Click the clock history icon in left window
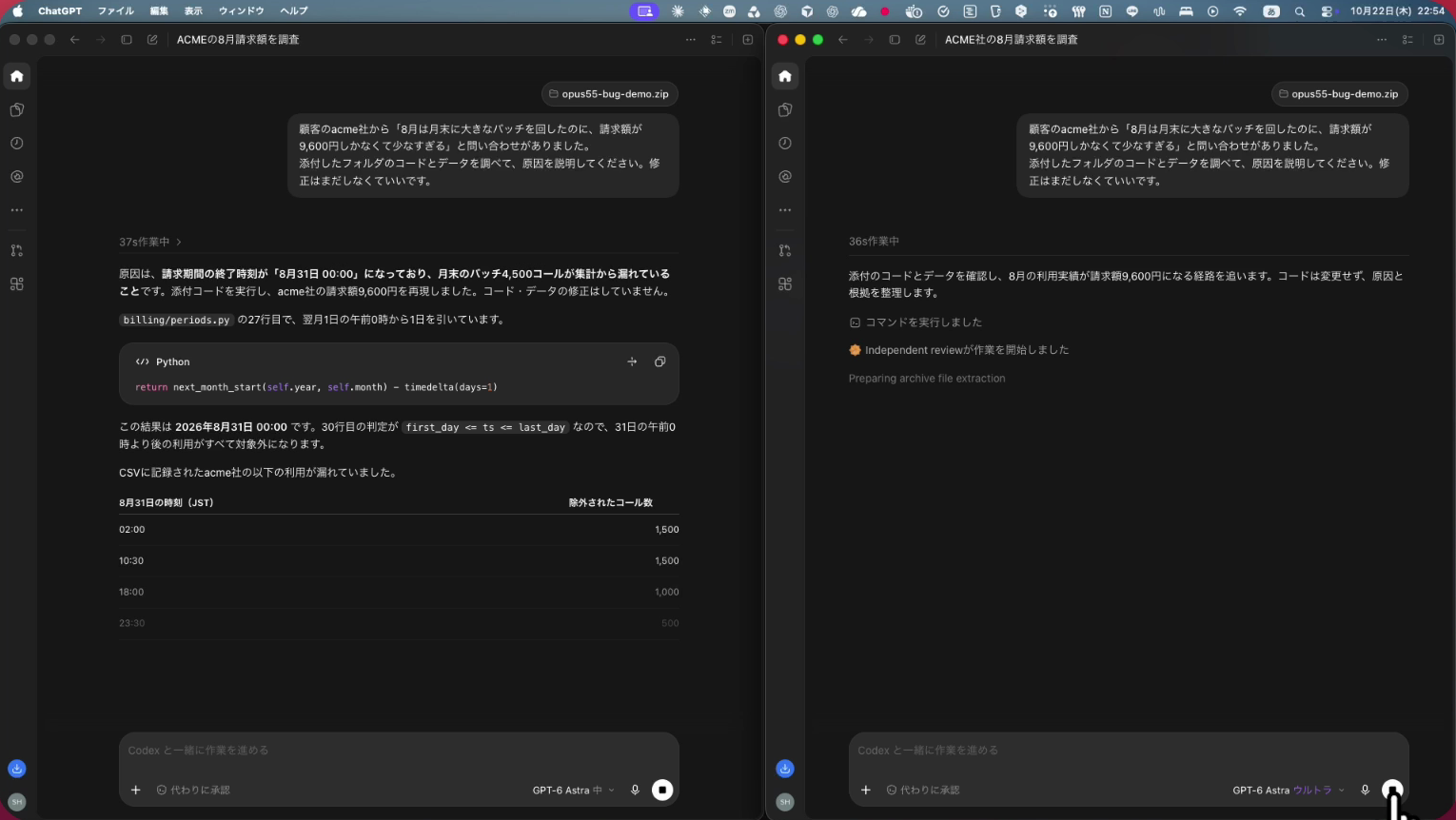Viewport: 1456px width, 820px height. point(17,144)
